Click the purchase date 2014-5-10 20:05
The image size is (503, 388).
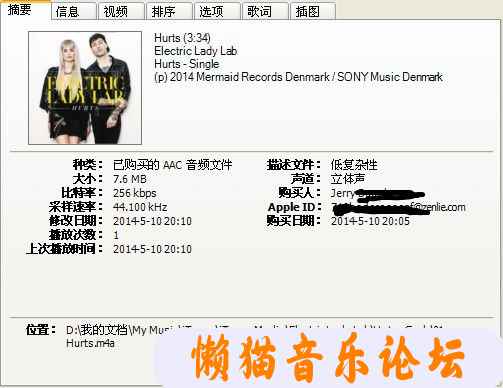[x=370, y=221]
